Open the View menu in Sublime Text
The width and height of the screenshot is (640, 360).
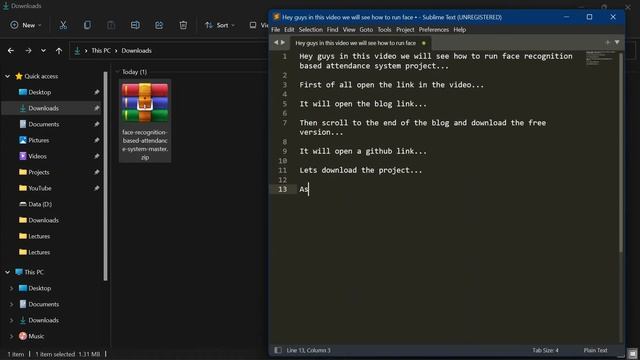[x=349, y=30]
